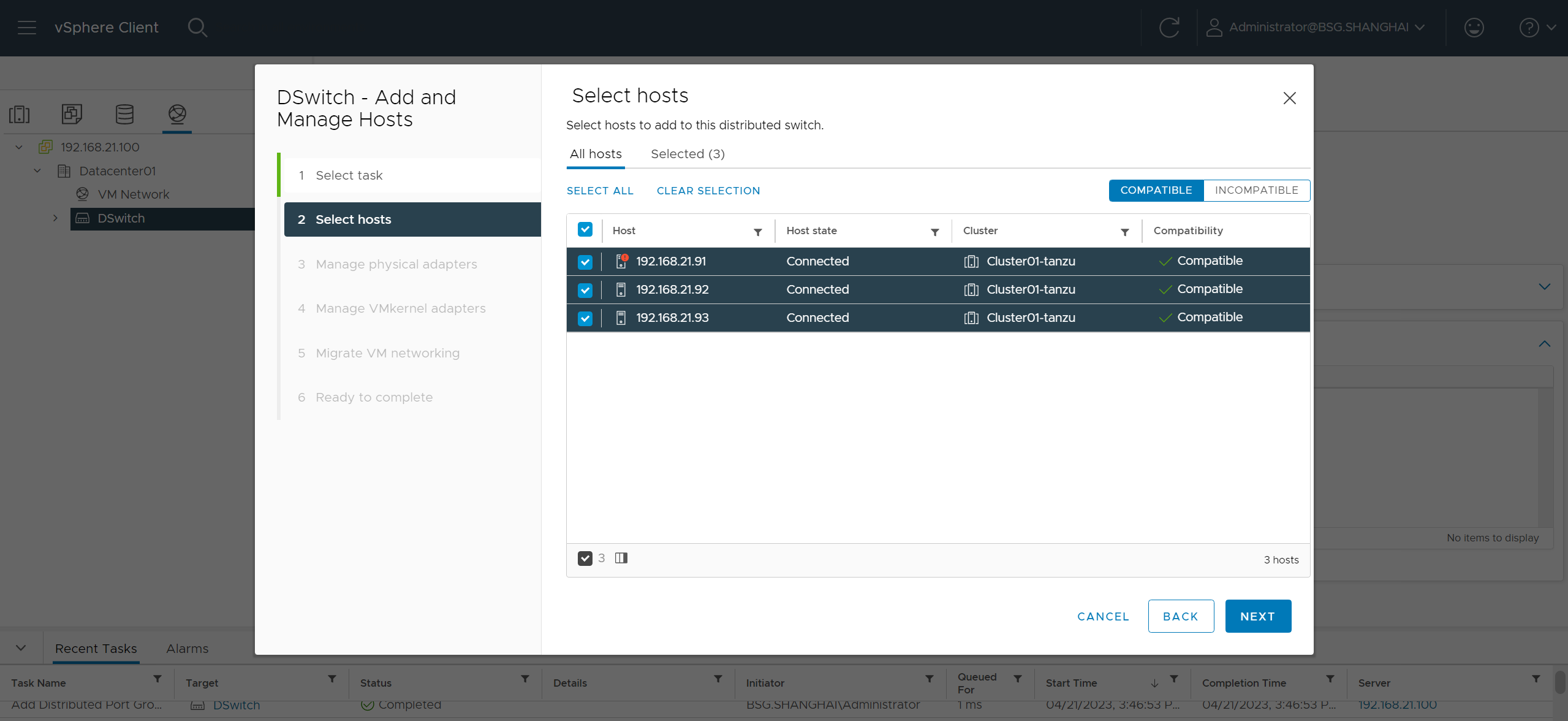Uncheck host 192.168.21.91 checkbox
Screen dimensions: 1568x721
[585, 262]
